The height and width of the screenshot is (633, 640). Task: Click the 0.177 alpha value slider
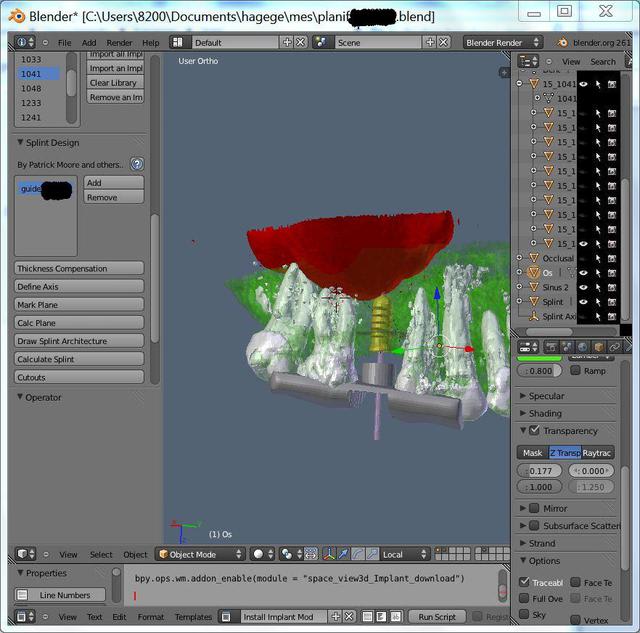point(540,471)
